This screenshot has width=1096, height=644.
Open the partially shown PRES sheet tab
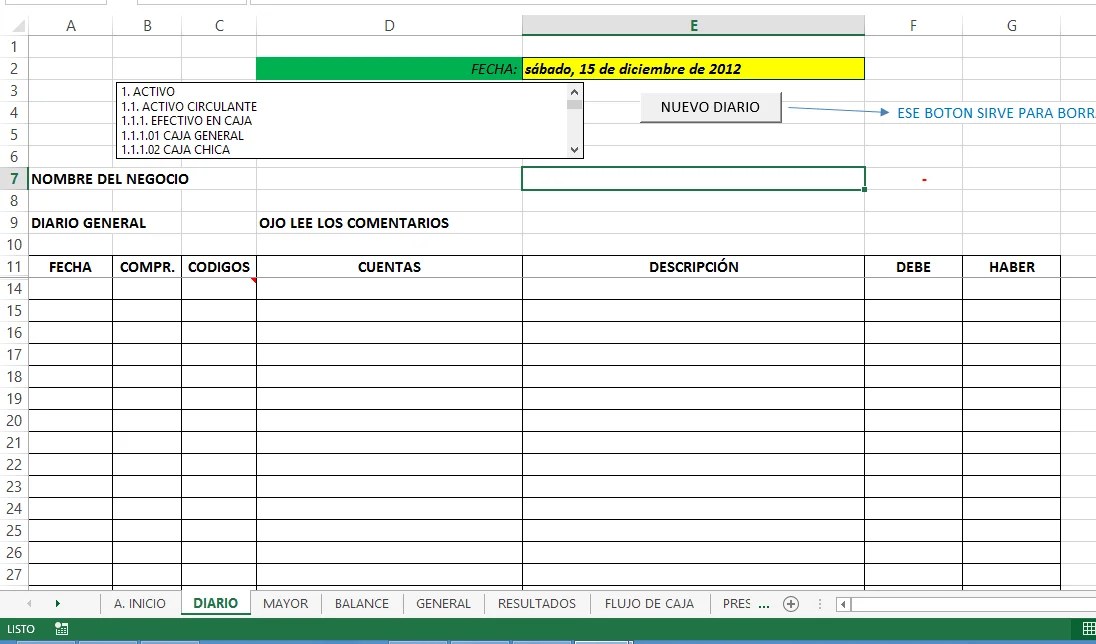(x=737, y=603)
